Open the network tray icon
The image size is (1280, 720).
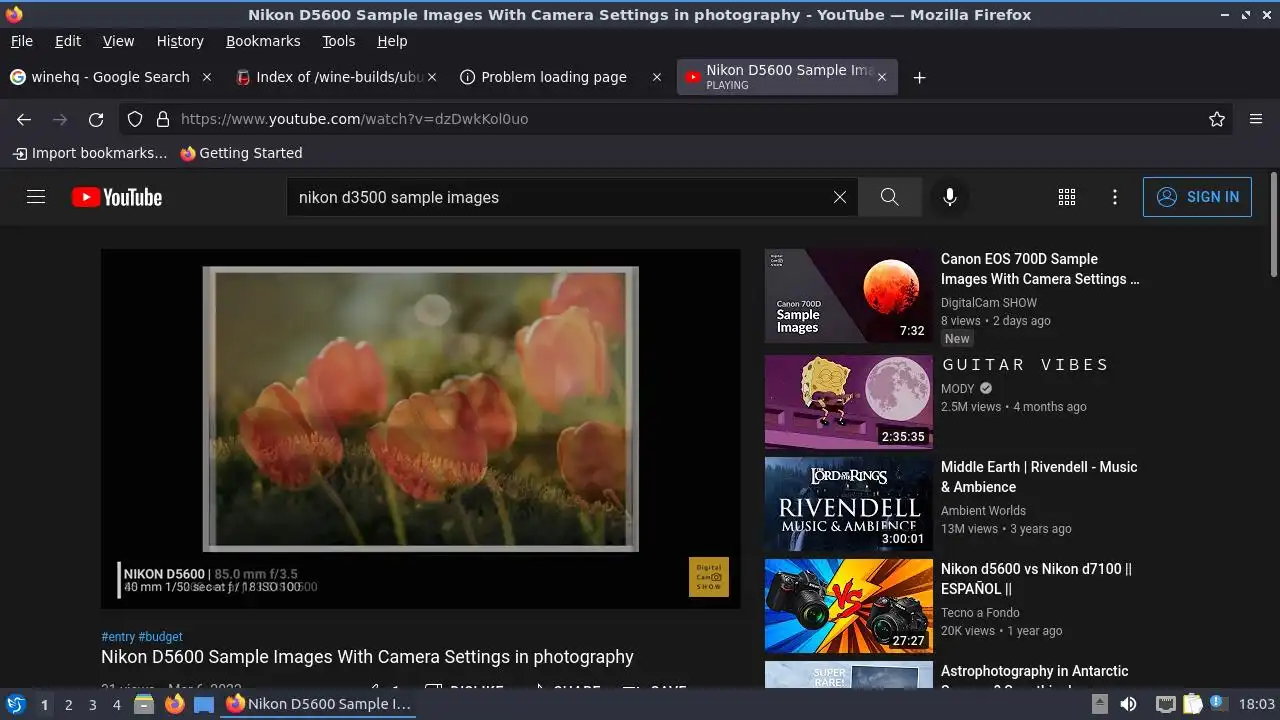[1165, 704]
